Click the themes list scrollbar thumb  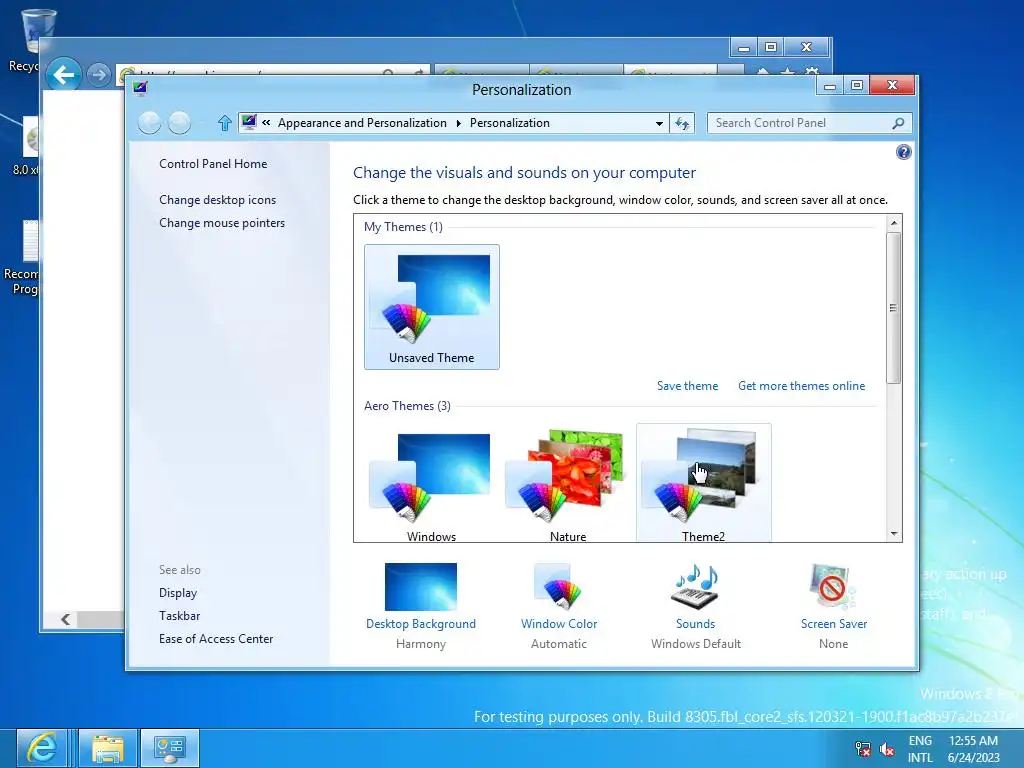tap(893, 308)
